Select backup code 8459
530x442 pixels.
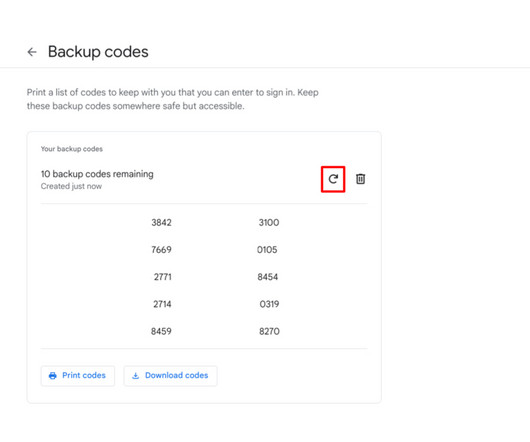(x=161, y=331)
